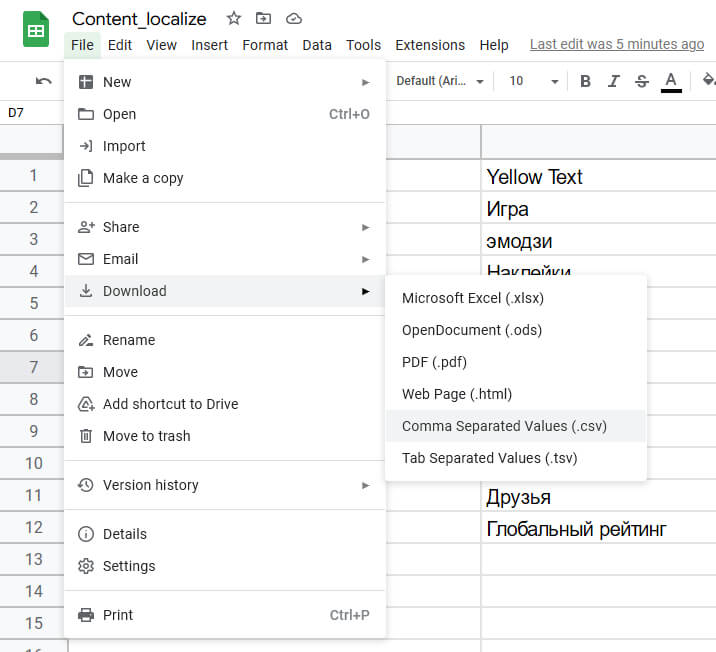The image size is (716, 652).
Task: Open the 'Last edit was 5 minutes ago' link
Action: tap(617, 44)
